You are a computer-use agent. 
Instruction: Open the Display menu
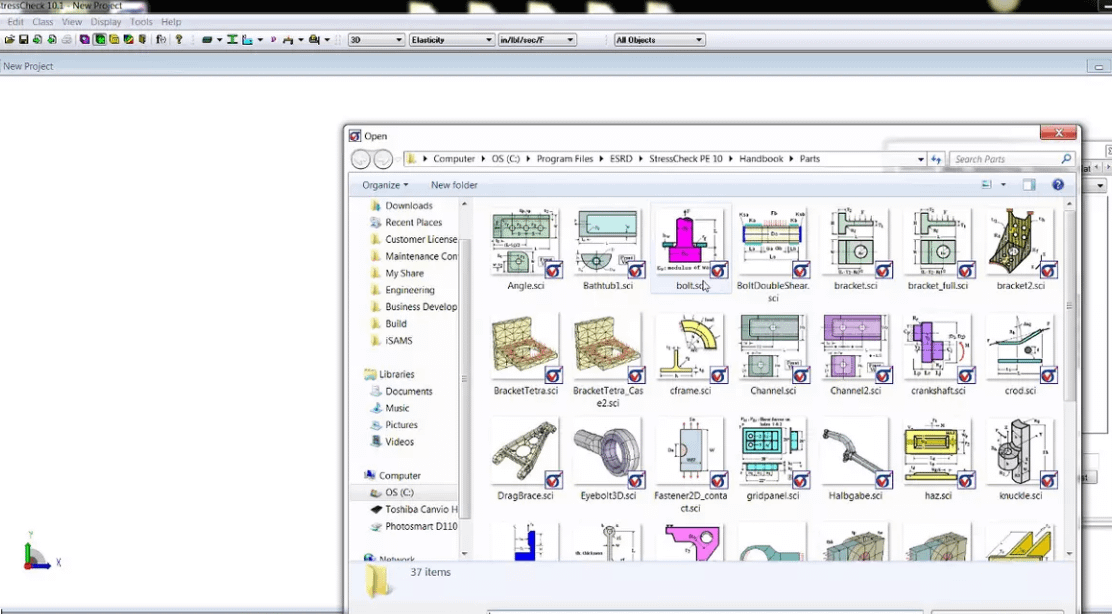(x=105, y=22)
